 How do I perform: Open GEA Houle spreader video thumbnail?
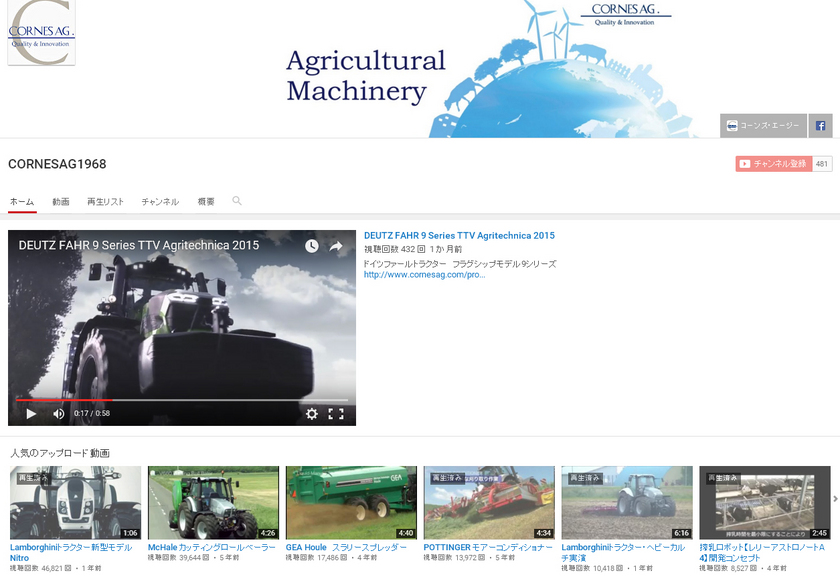click(x=351, y=502)
